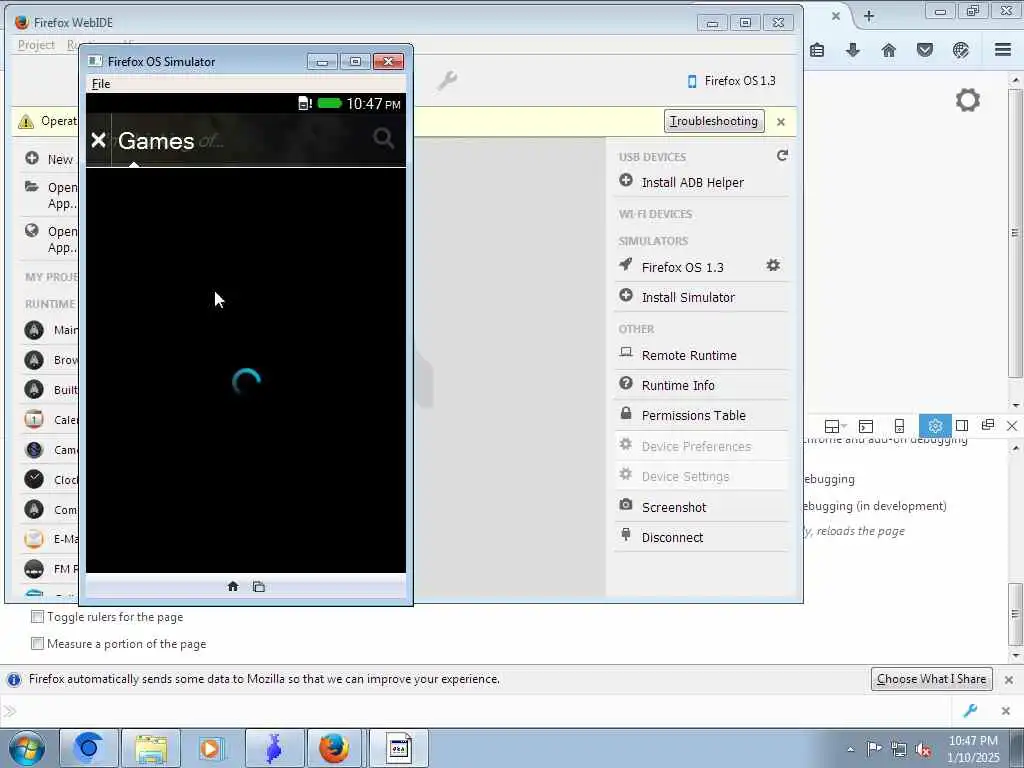Open Windows Media Player taskbar icon
The height and width of the screenshot is (768, 1024).
[x=212, y=748]
